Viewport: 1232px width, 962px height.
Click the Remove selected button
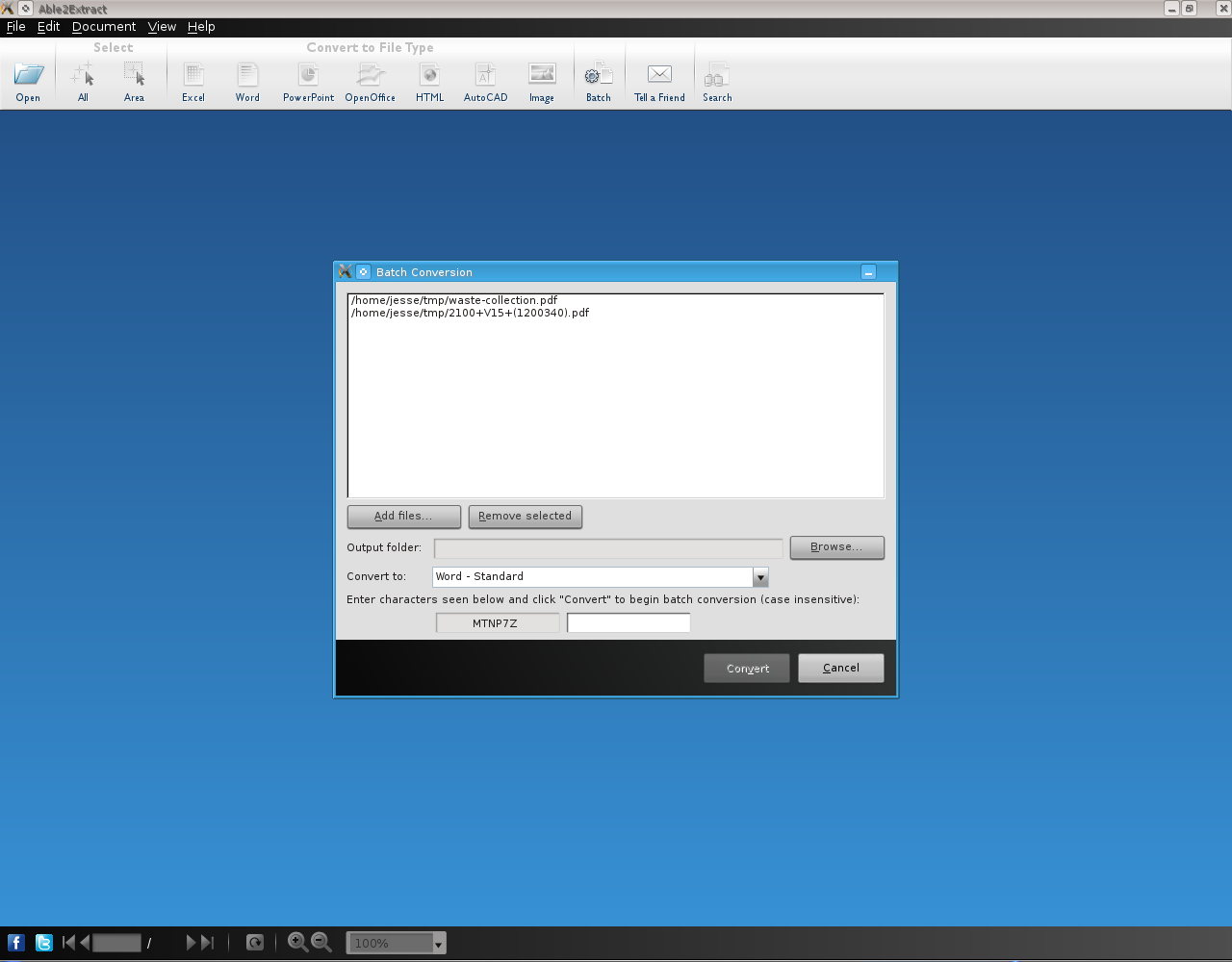click(525, 517)
